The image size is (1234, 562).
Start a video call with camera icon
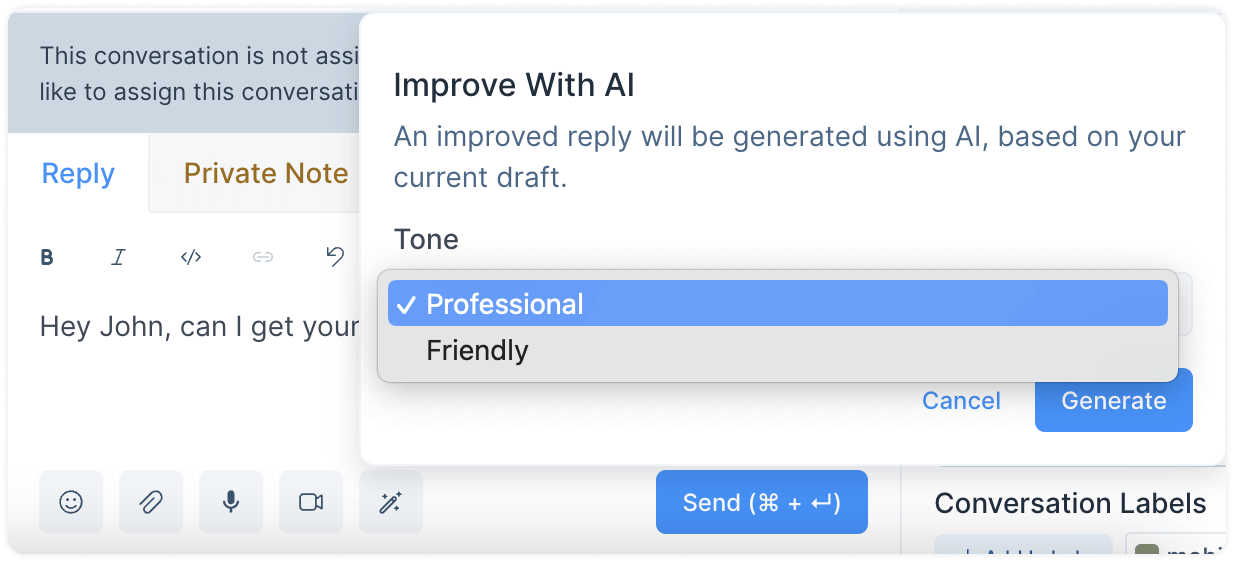311,502
